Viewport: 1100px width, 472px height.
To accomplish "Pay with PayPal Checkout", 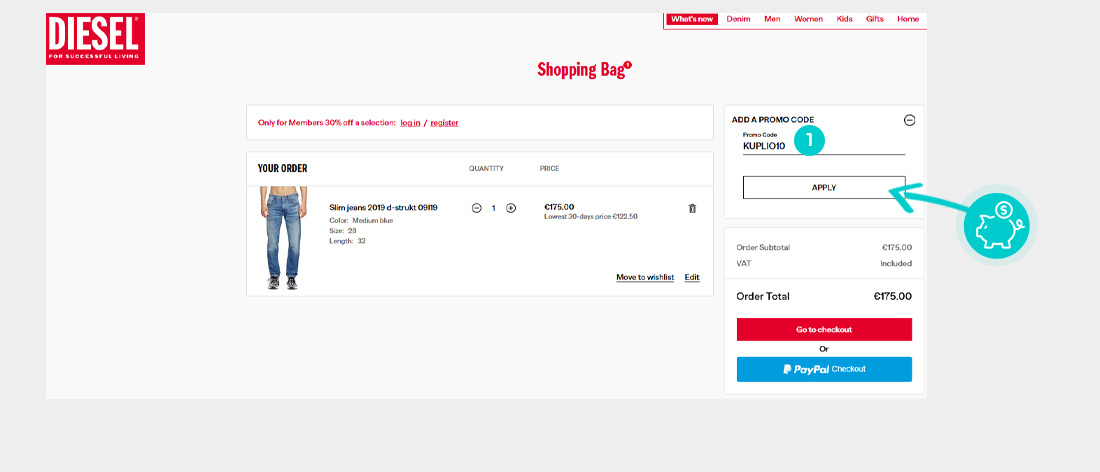I will pyautogui.click(x=824, y=369).
